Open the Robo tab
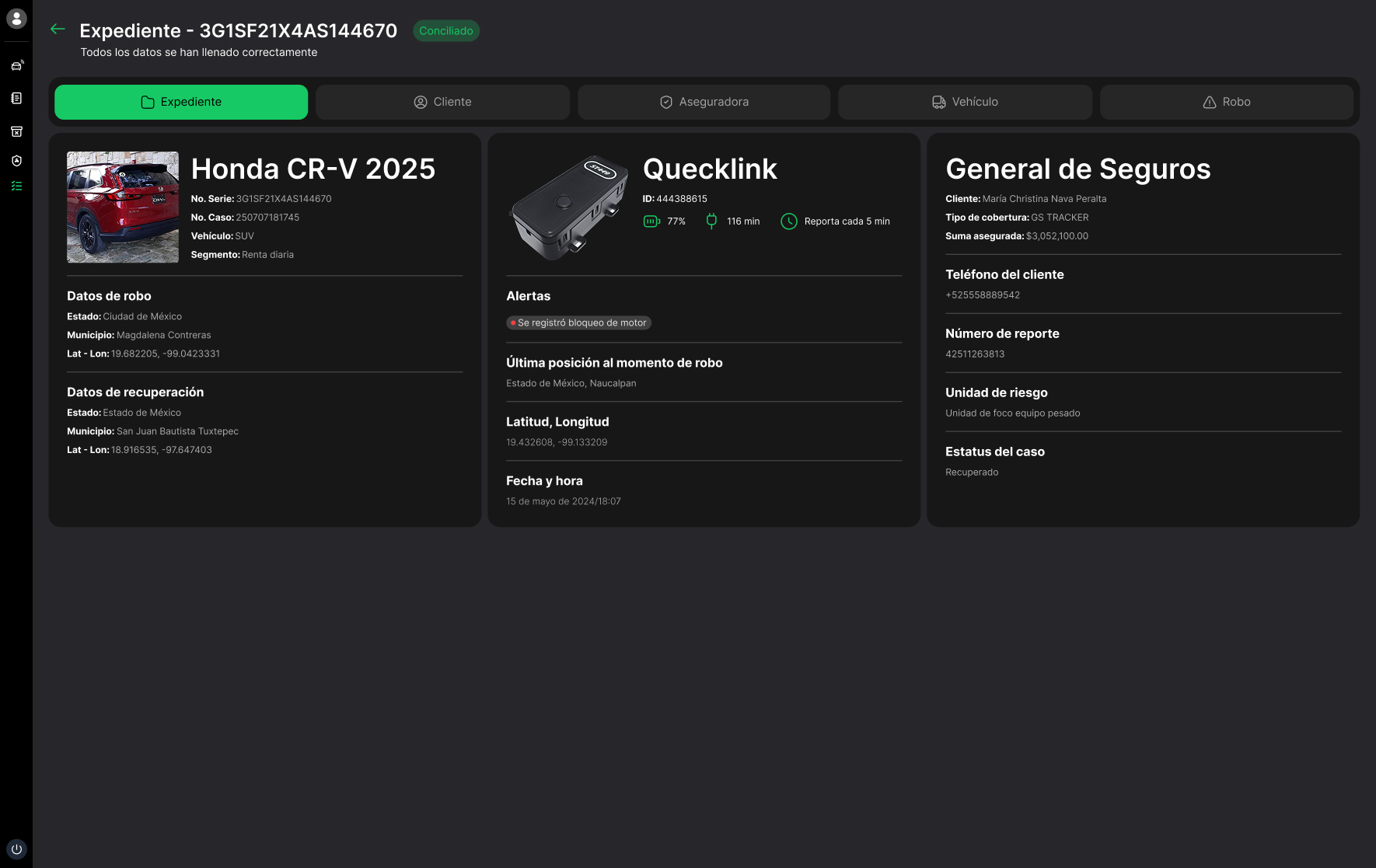 tap(1227, 102)
